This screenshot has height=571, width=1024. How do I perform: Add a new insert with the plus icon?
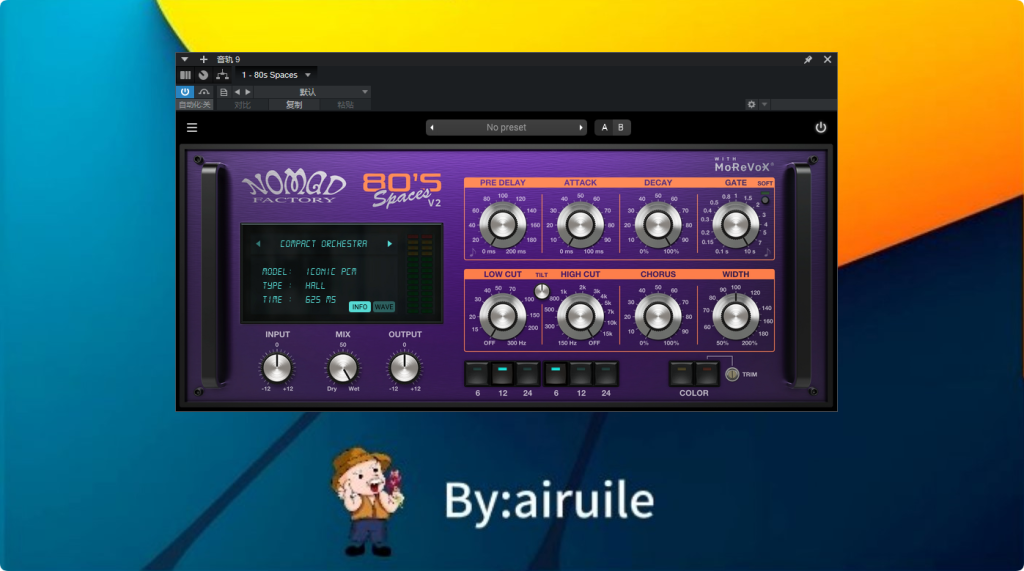tap(203, 59)
